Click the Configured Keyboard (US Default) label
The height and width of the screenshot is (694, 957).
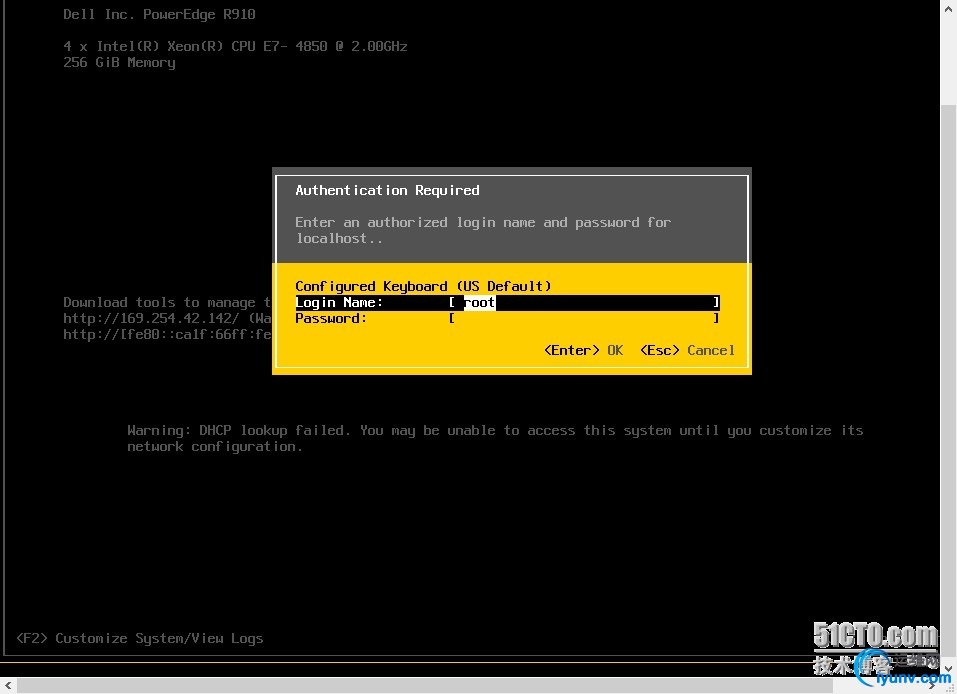point(423,286)
